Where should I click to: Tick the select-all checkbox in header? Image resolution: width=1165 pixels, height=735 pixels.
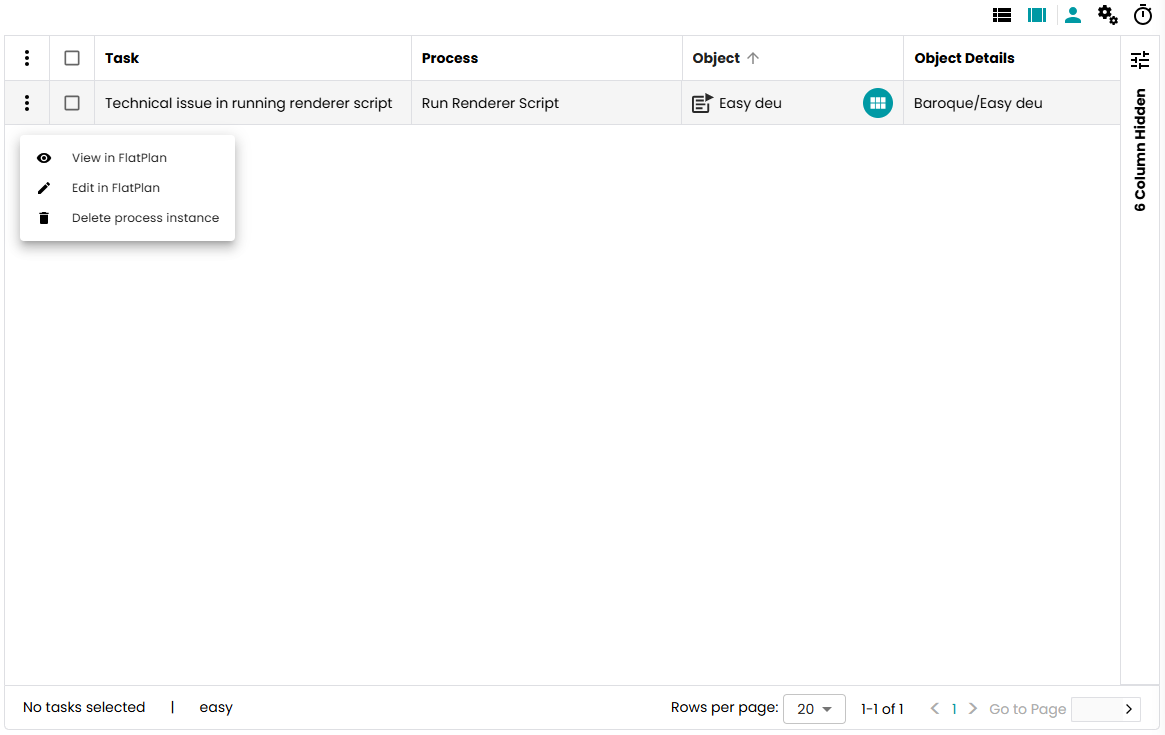(72, 58)
